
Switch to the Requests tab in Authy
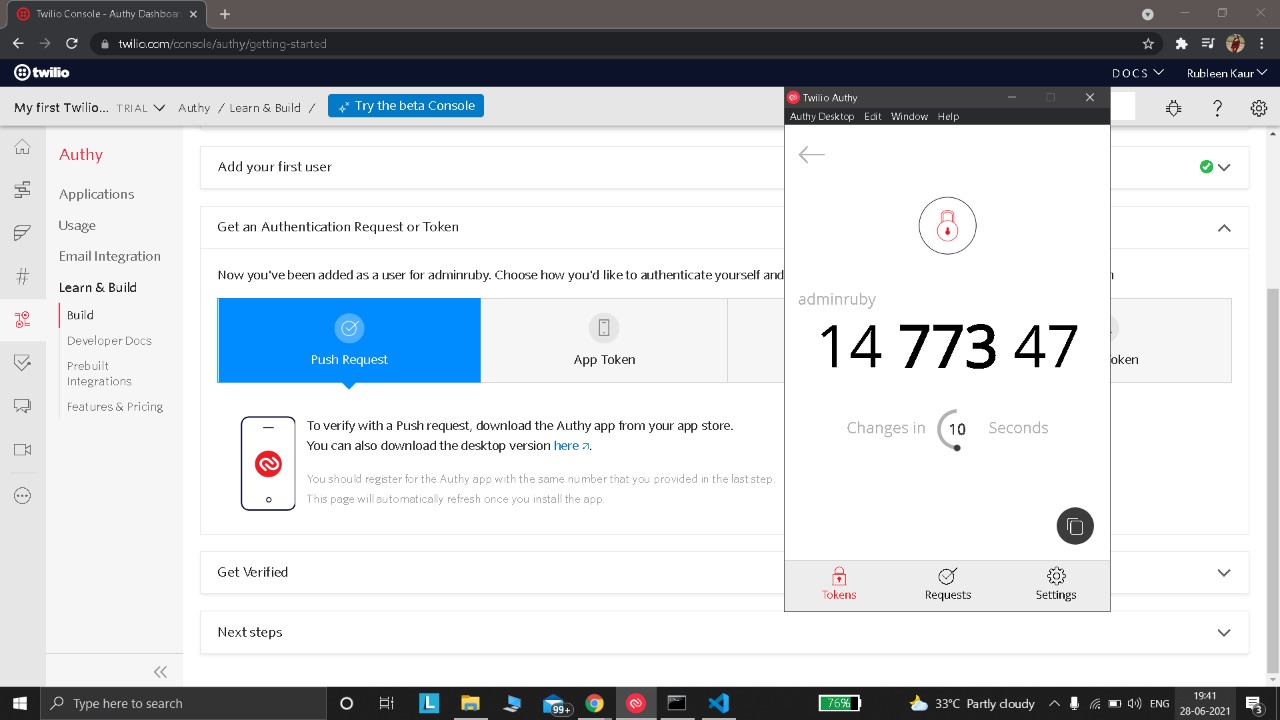[947, 584]
